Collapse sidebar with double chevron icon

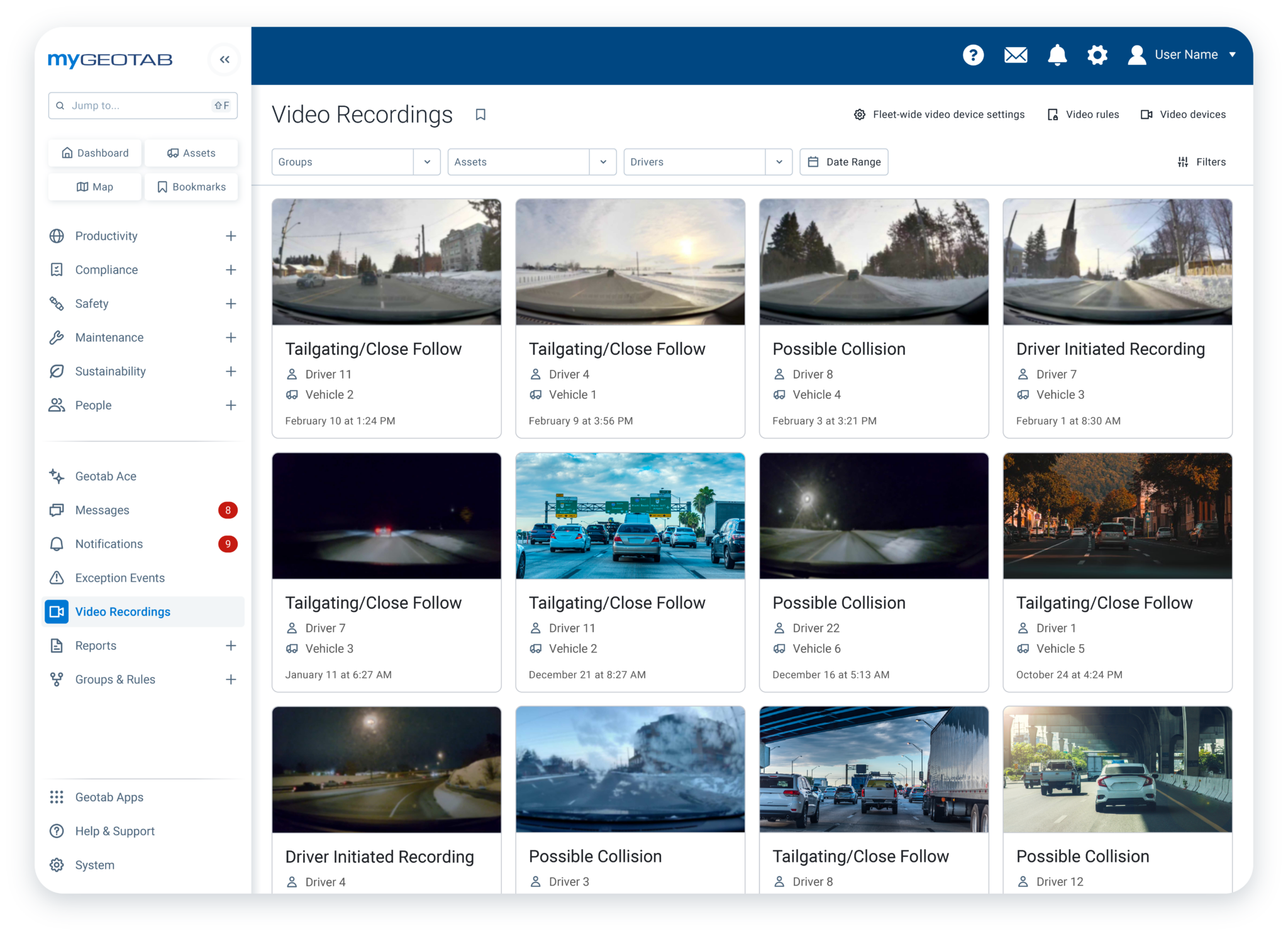[225, 60]
